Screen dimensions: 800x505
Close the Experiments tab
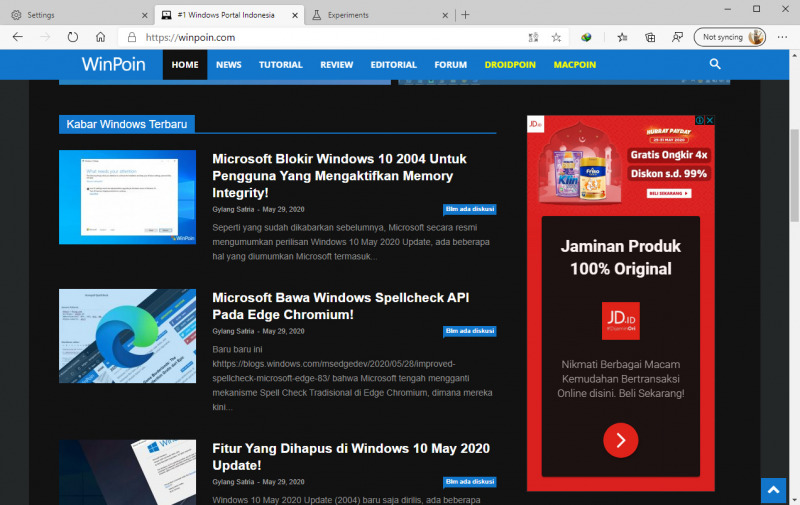point(445,15)
